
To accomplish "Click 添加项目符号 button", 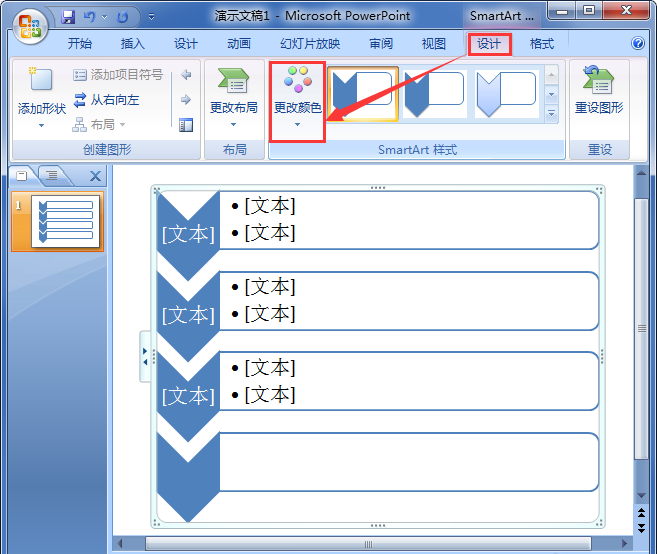I will point(118,75).
